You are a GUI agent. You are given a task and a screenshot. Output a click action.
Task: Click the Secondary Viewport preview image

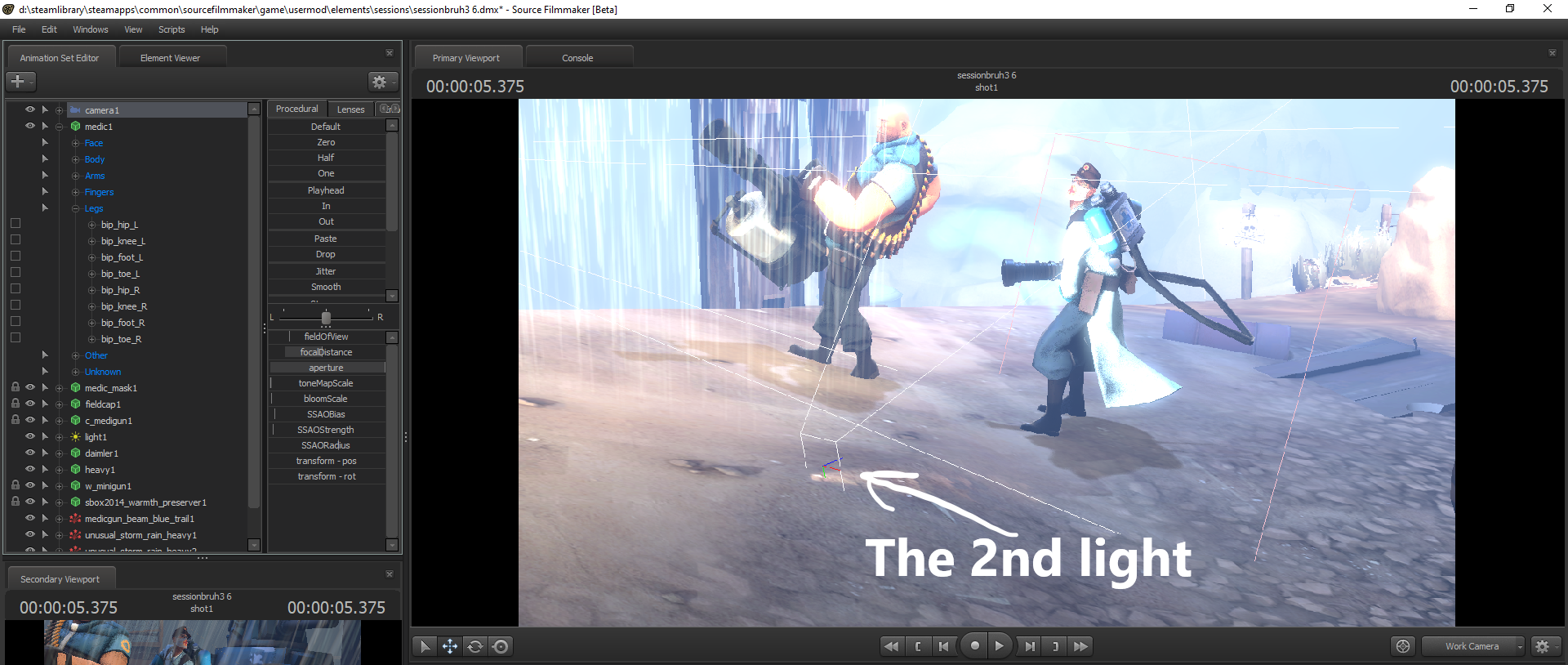pyautogui.click(x=203, y=642)
